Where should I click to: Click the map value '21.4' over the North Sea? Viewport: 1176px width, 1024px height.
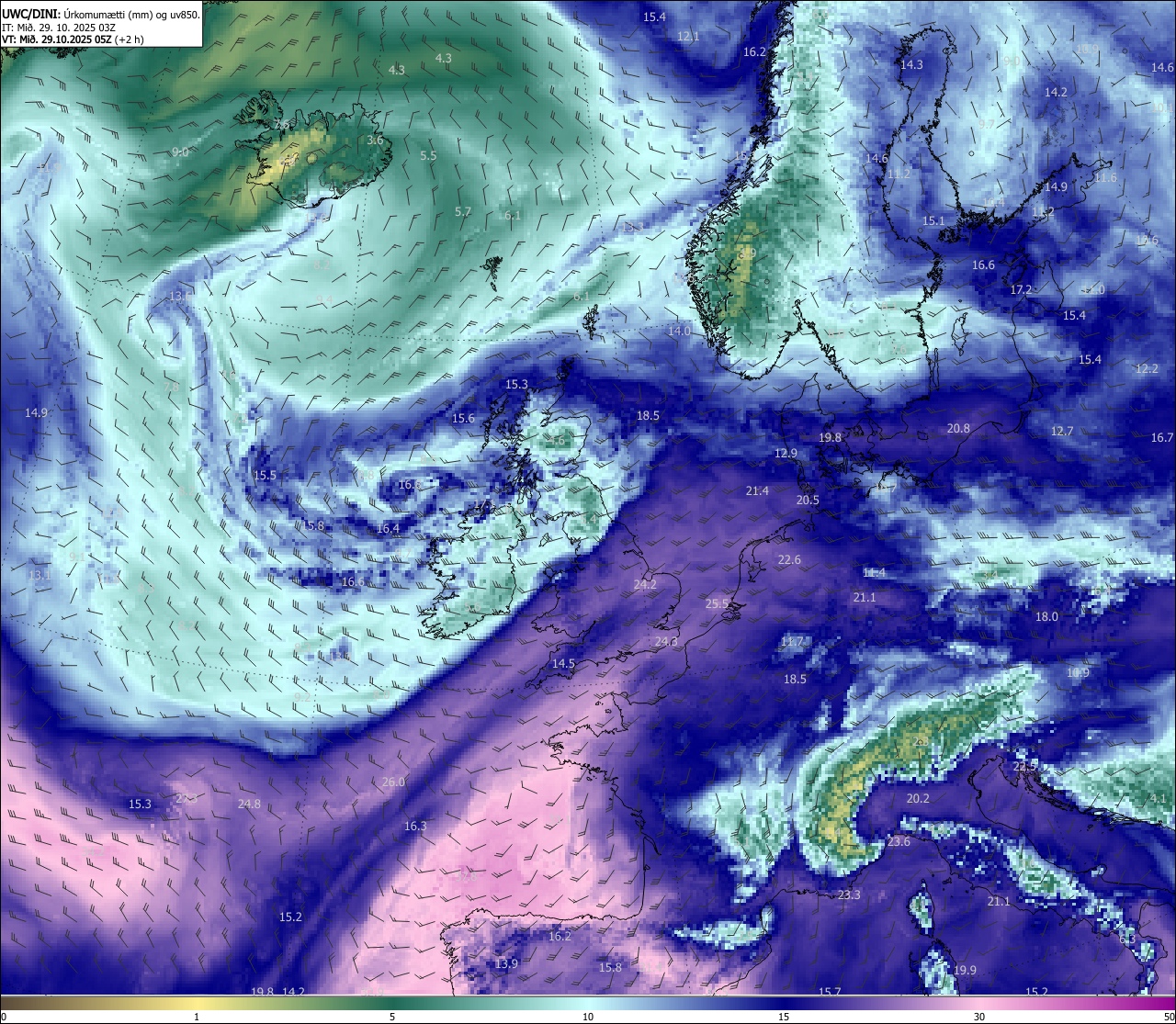[x=757, y=491]
